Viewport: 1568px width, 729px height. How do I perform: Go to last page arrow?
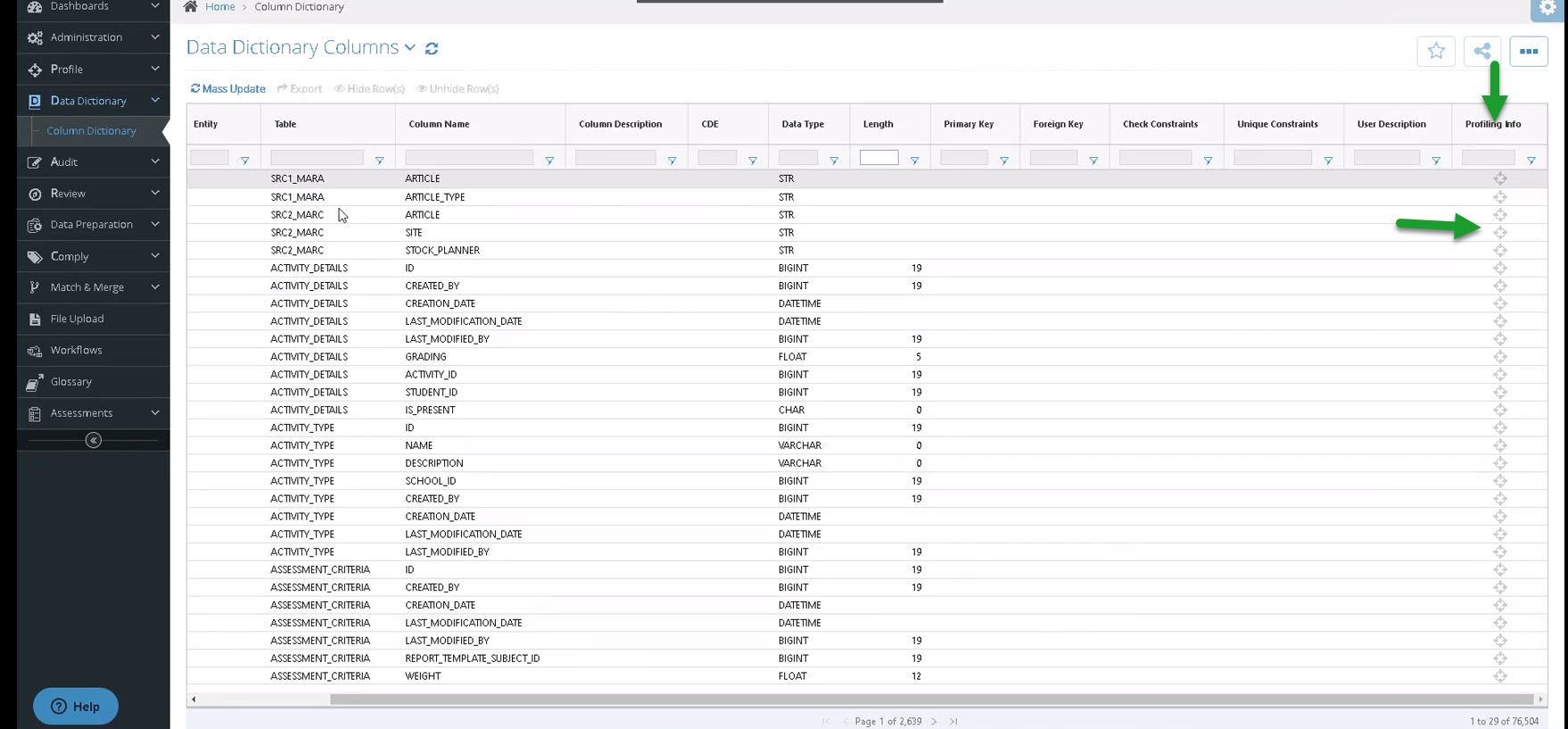pos(953,721)
